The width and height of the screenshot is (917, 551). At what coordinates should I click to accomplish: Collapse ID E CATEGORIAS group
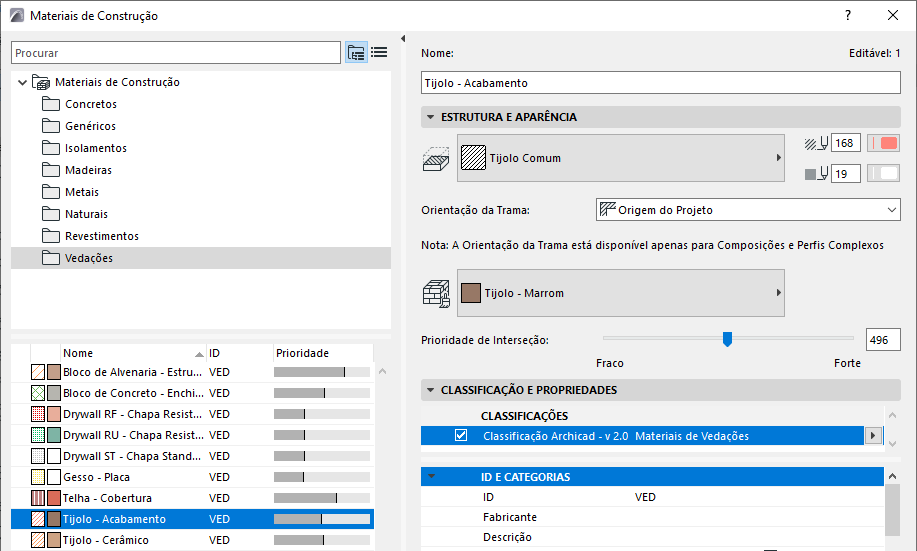click(x=432, y=476)
